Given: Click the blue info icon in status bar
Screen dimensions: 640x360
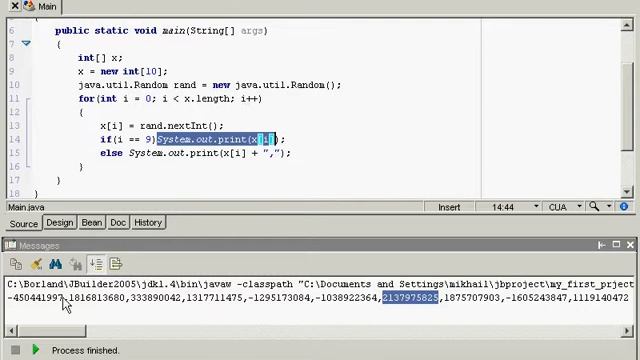Looking at the screenshot, I should pos(624,207).
